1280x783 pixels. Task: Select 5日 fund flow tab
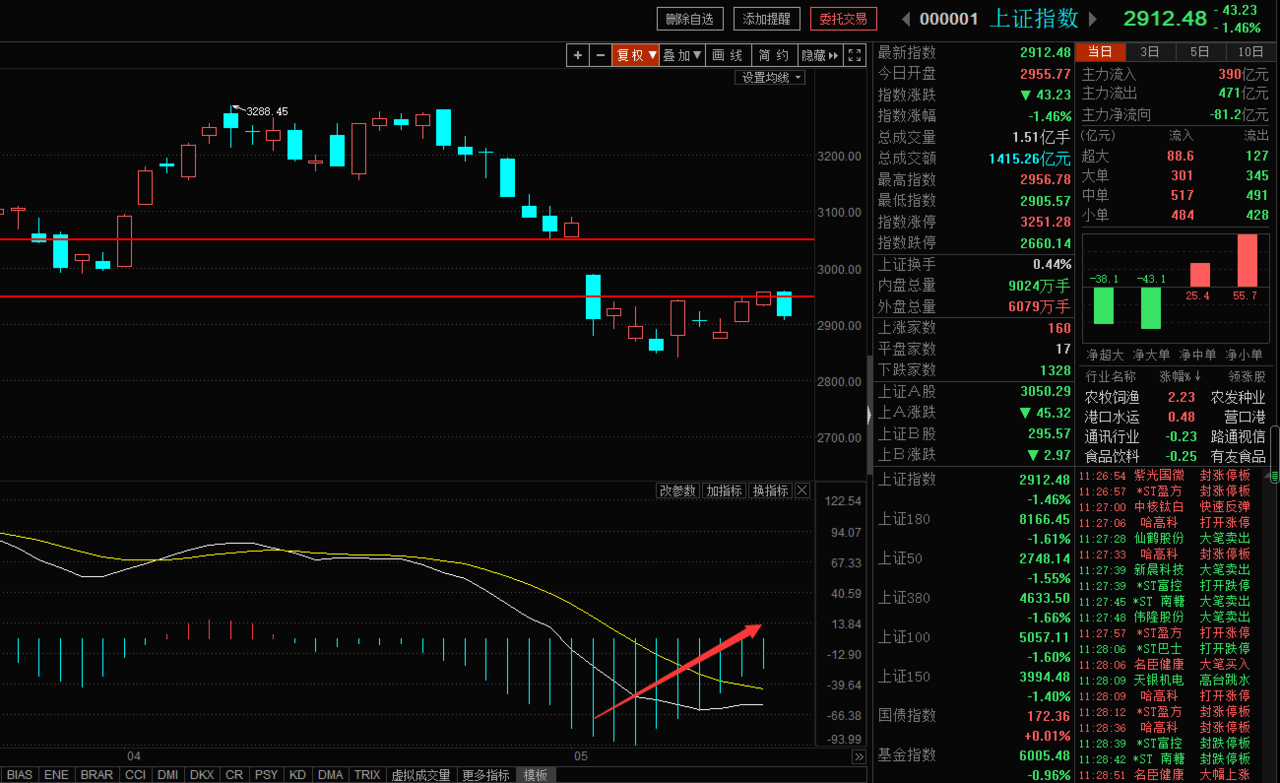[x=1200, y=52]
